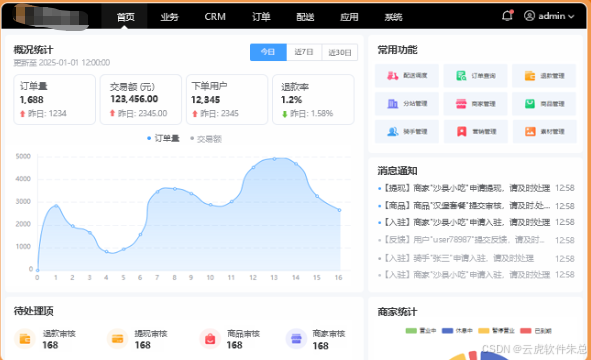Click the 商家统计 section heading

click(x=397, y=312)
